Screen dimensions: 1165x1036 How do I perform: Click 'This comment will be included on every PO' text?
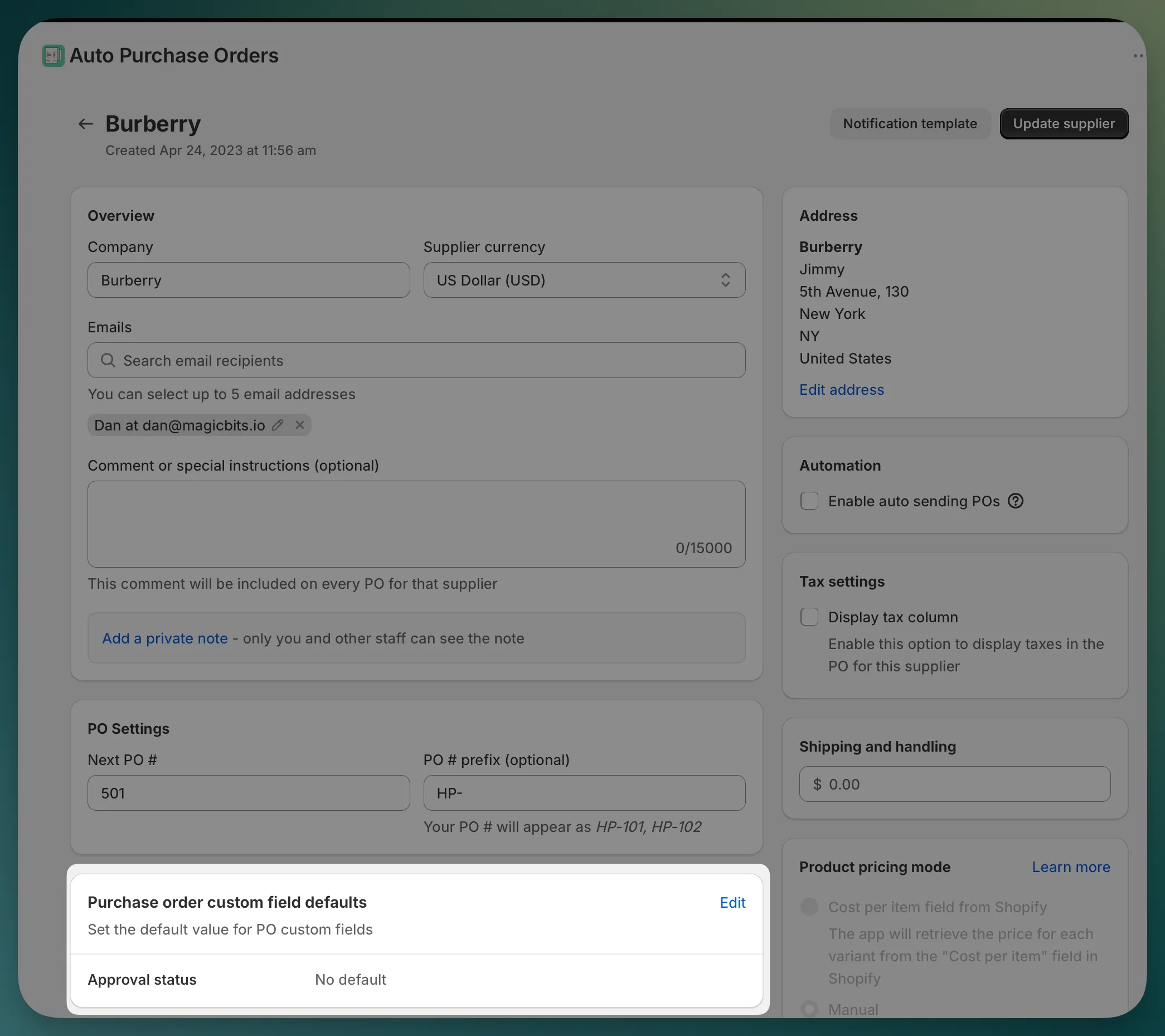click(293, 584)
